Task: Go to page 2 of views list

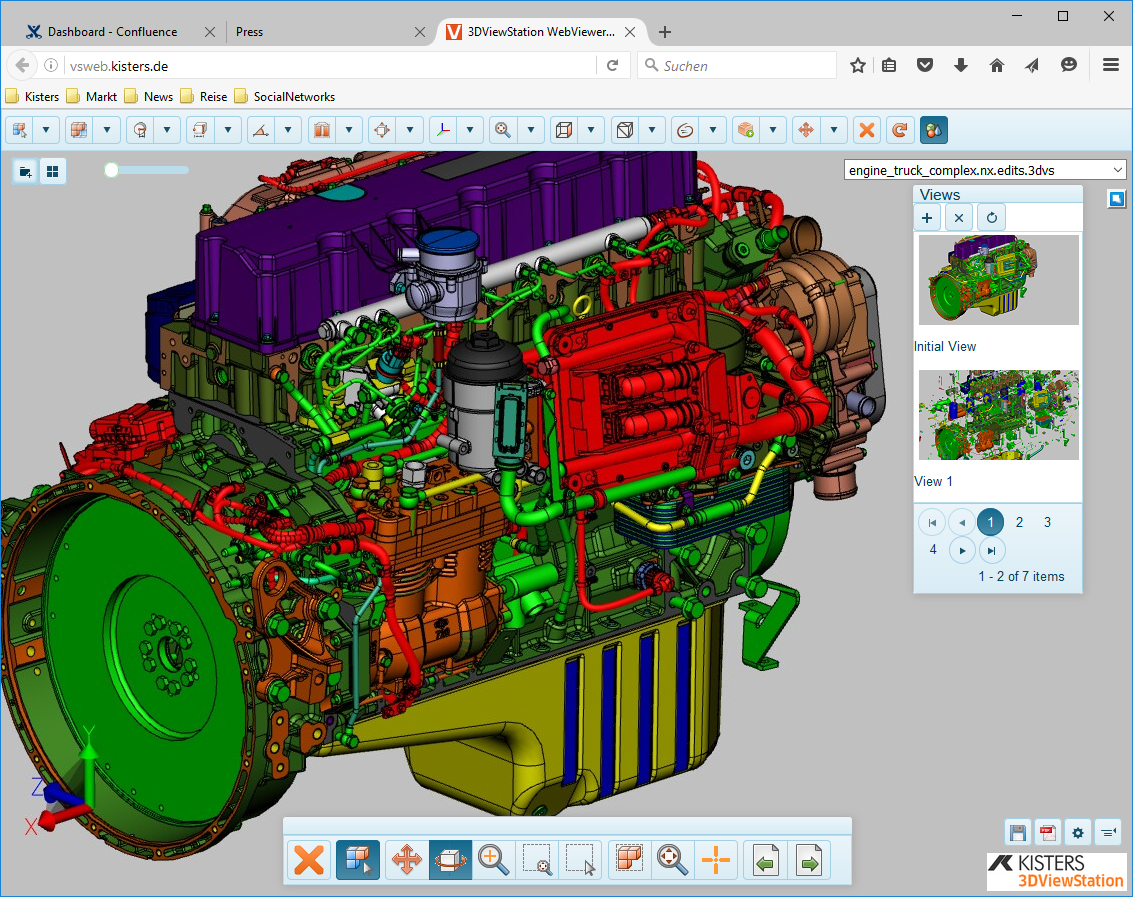Action: pyautogui.click(x=1019, y=522)
